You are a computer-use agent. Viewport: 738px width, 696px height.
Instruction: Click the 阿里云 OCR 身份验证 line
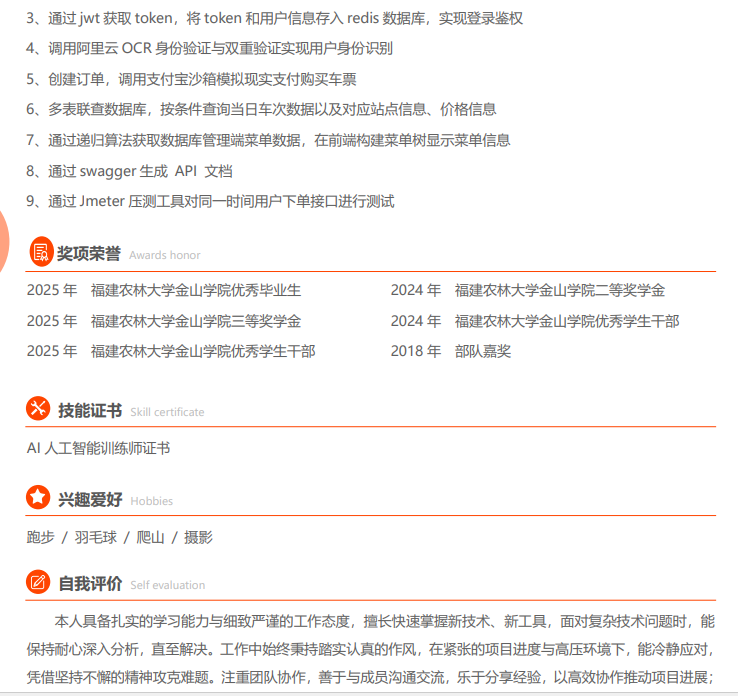tap(209, 48)
